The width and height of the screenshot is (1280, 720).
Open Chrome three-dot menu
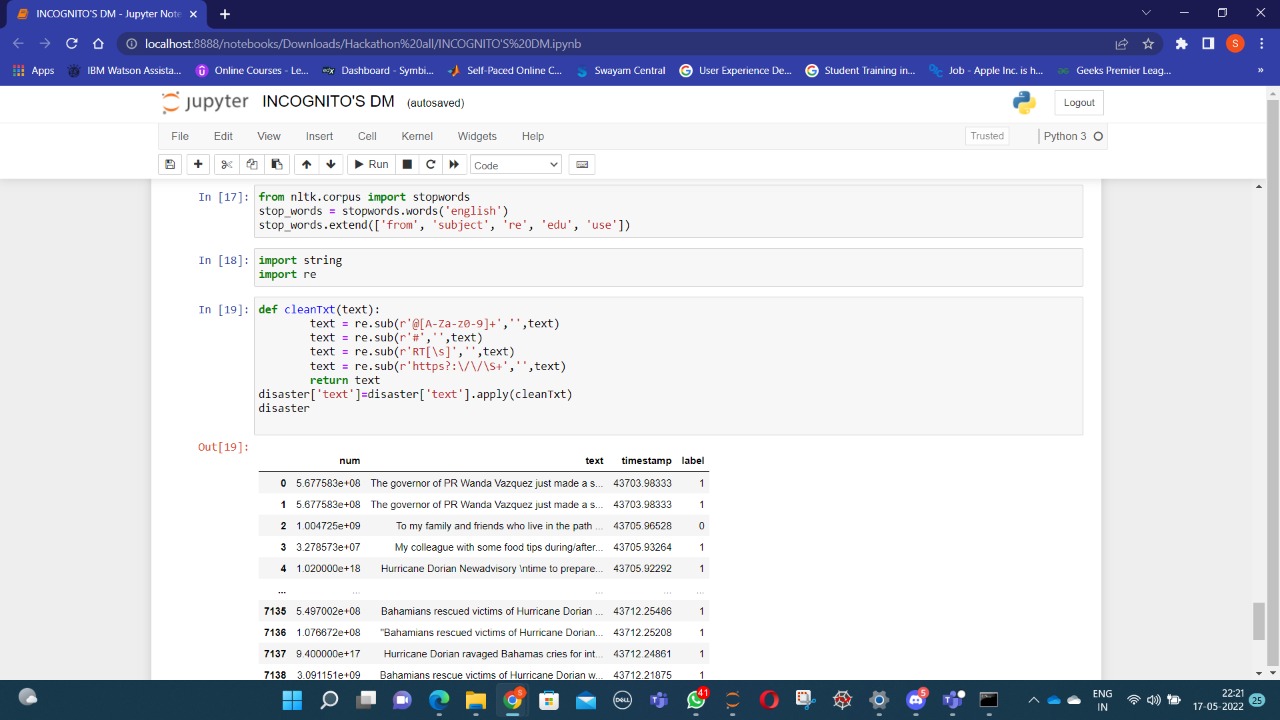[1260, 43]
